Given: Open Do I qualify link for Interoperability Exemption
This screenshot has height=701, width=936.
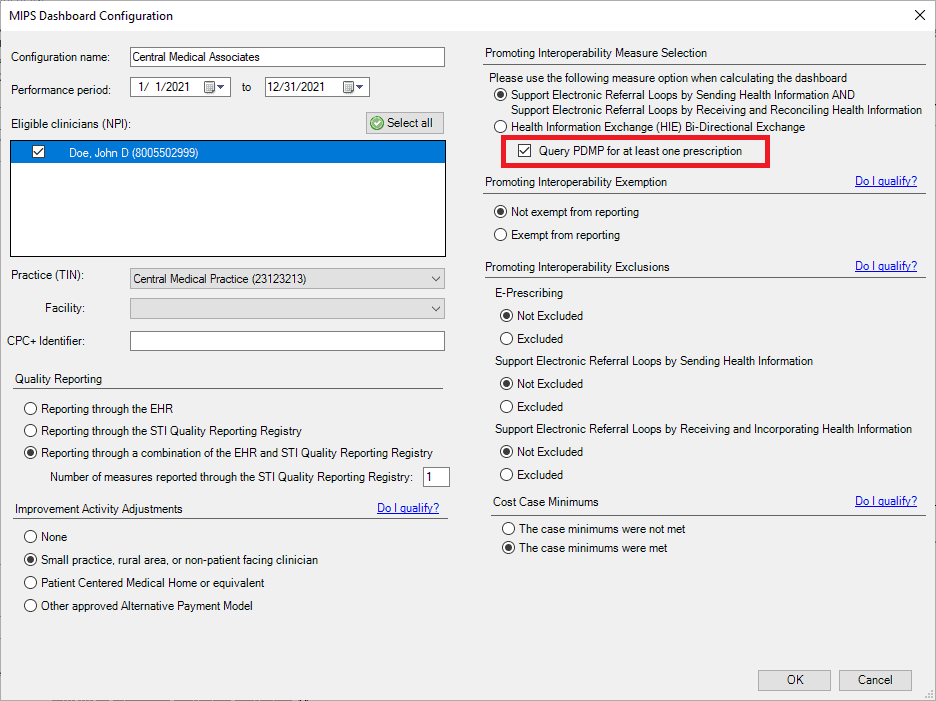Looking at the screenshot, I should (x=886, y=181).
